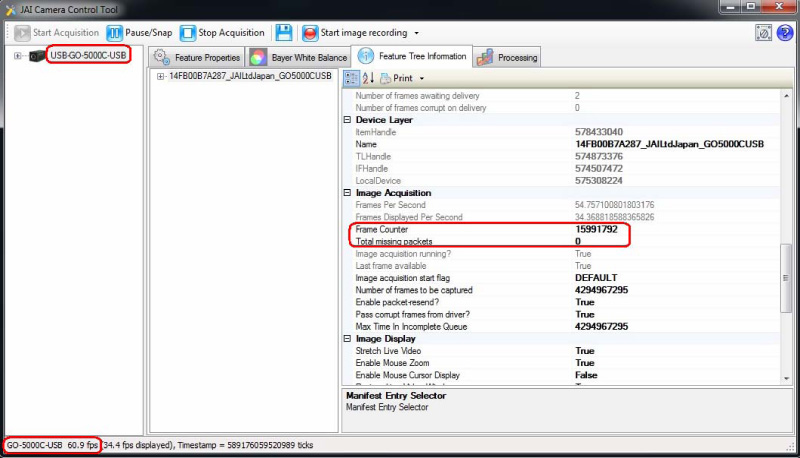Switch to the Feature Properties tab
Viewport: 800px width, 458px height.
coord(196,57)
